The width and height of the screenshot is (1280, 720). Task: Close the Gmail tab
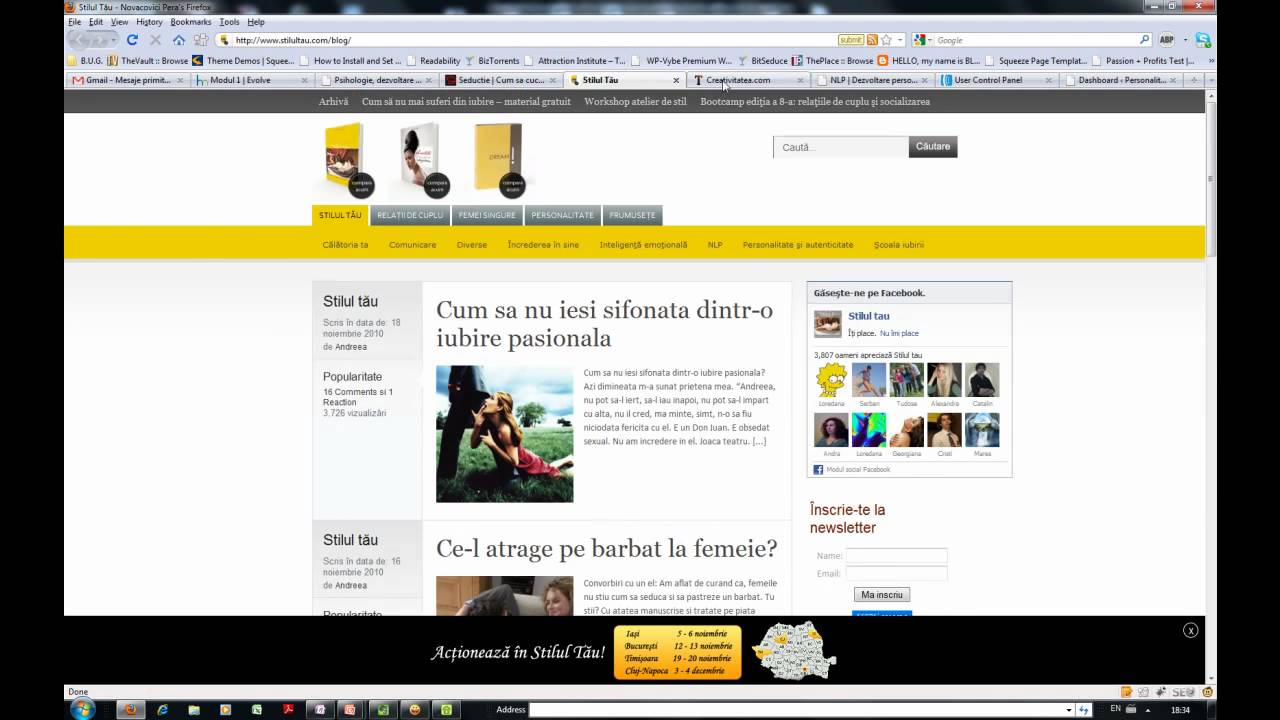[180, 80]
